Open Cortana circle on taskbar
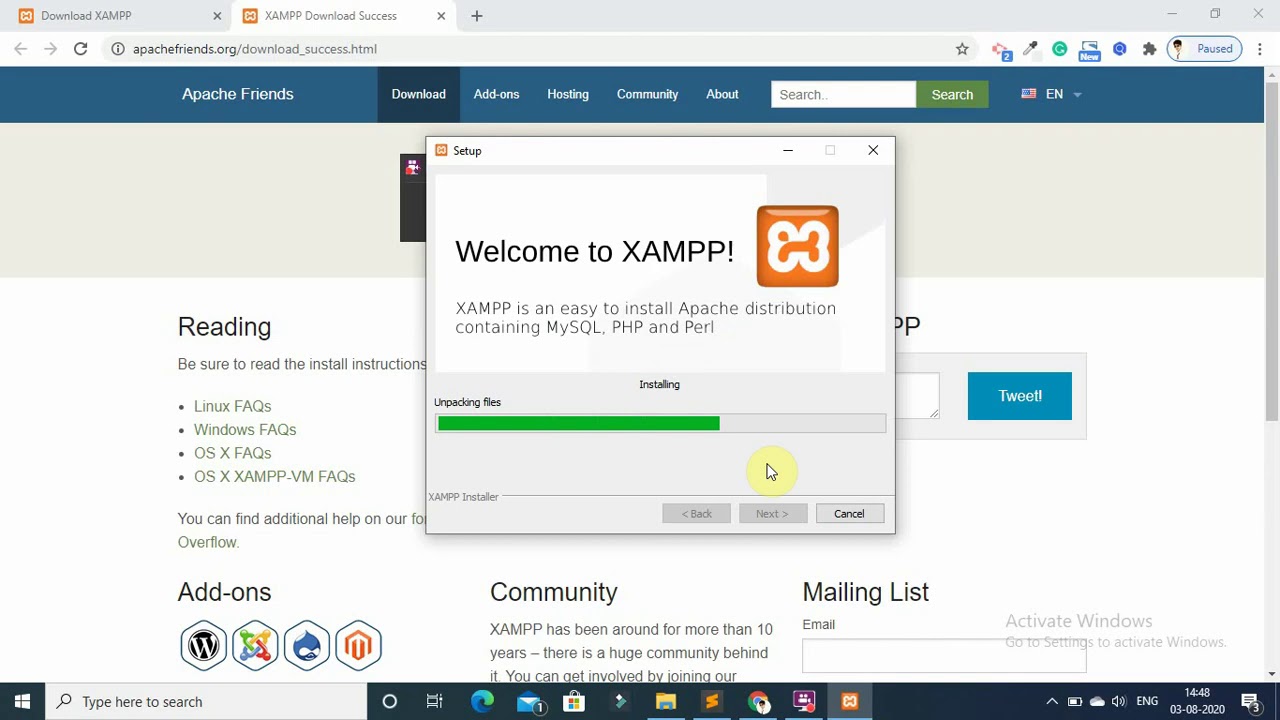 (389, 702)
